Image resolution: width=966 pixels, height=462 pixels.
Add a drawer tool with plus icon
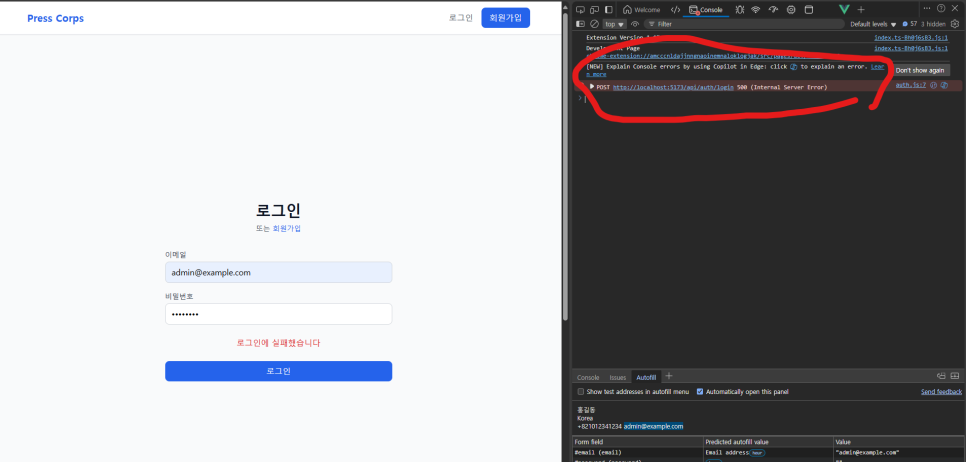click(669, 376)
